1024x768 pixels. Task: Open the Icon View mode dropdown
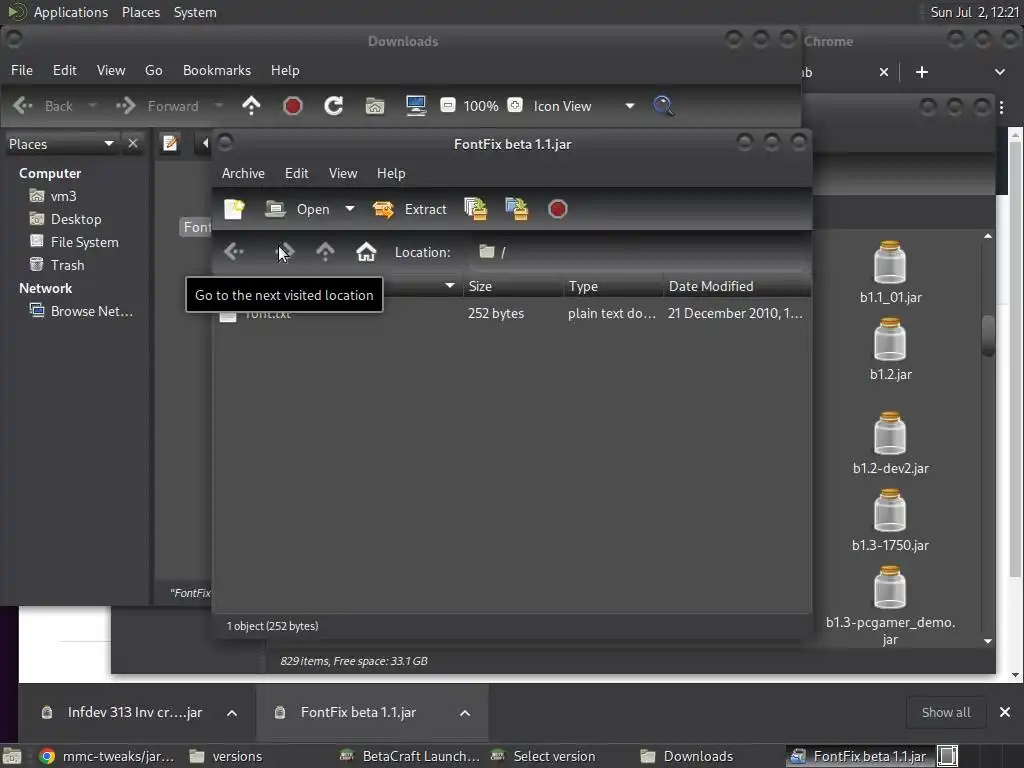[583, 106]
